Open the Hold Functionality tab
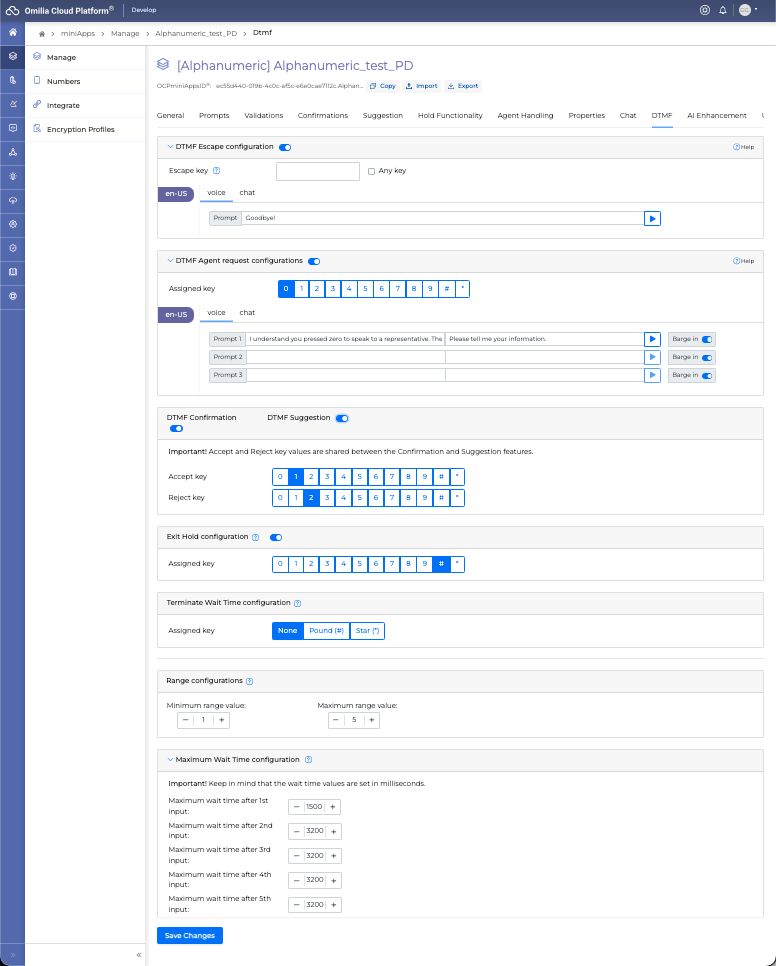The width and height of the screenshot is (776, 966). pos(450,116)
